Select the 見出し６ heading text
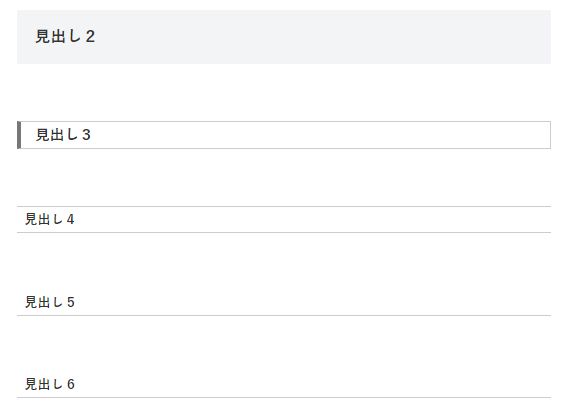Image resolution: width=571 pixels, height=412 pixels. click(x=50, y=384)
